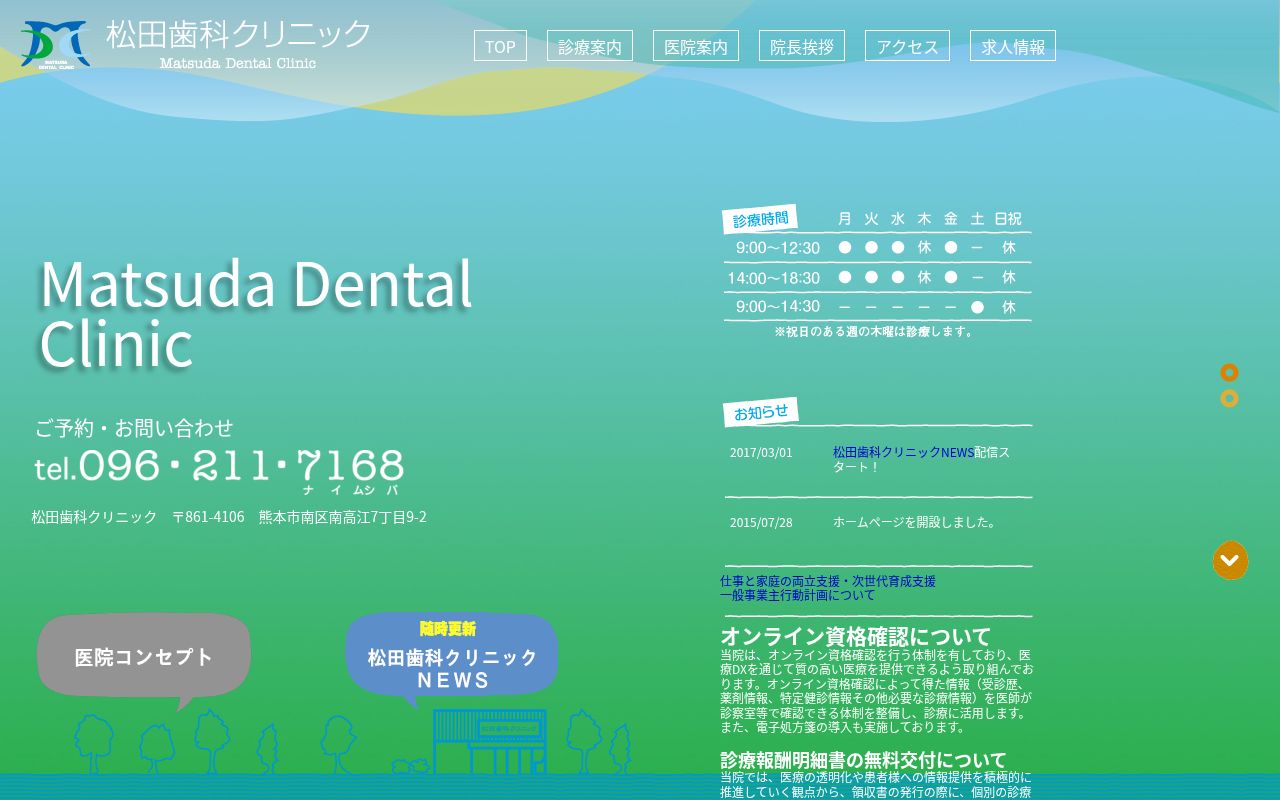
Task: Click the 医院コンセプト speech bubble button
Action: [144, 660]
